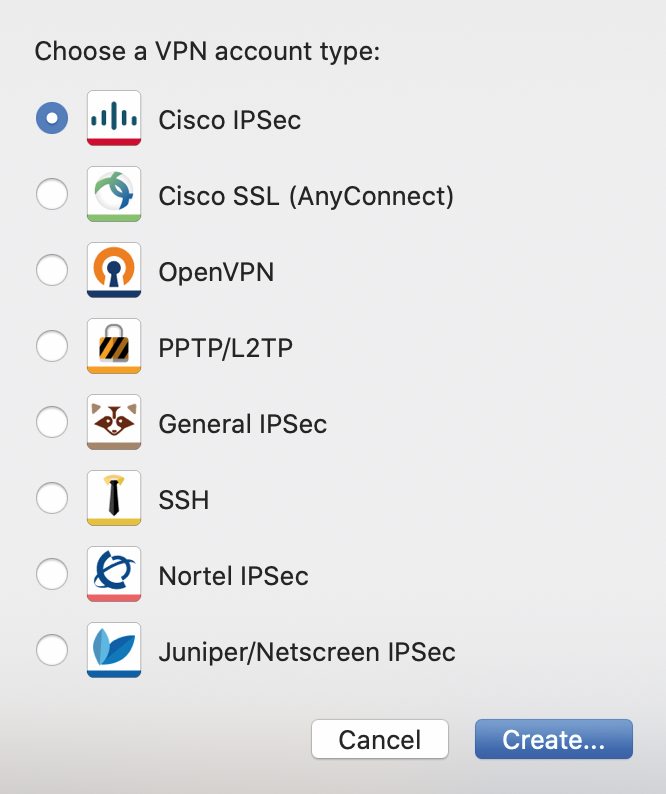Click the OpenVPN keyhole icon
The height and width of the screenshot is (794, 666).
114,270
